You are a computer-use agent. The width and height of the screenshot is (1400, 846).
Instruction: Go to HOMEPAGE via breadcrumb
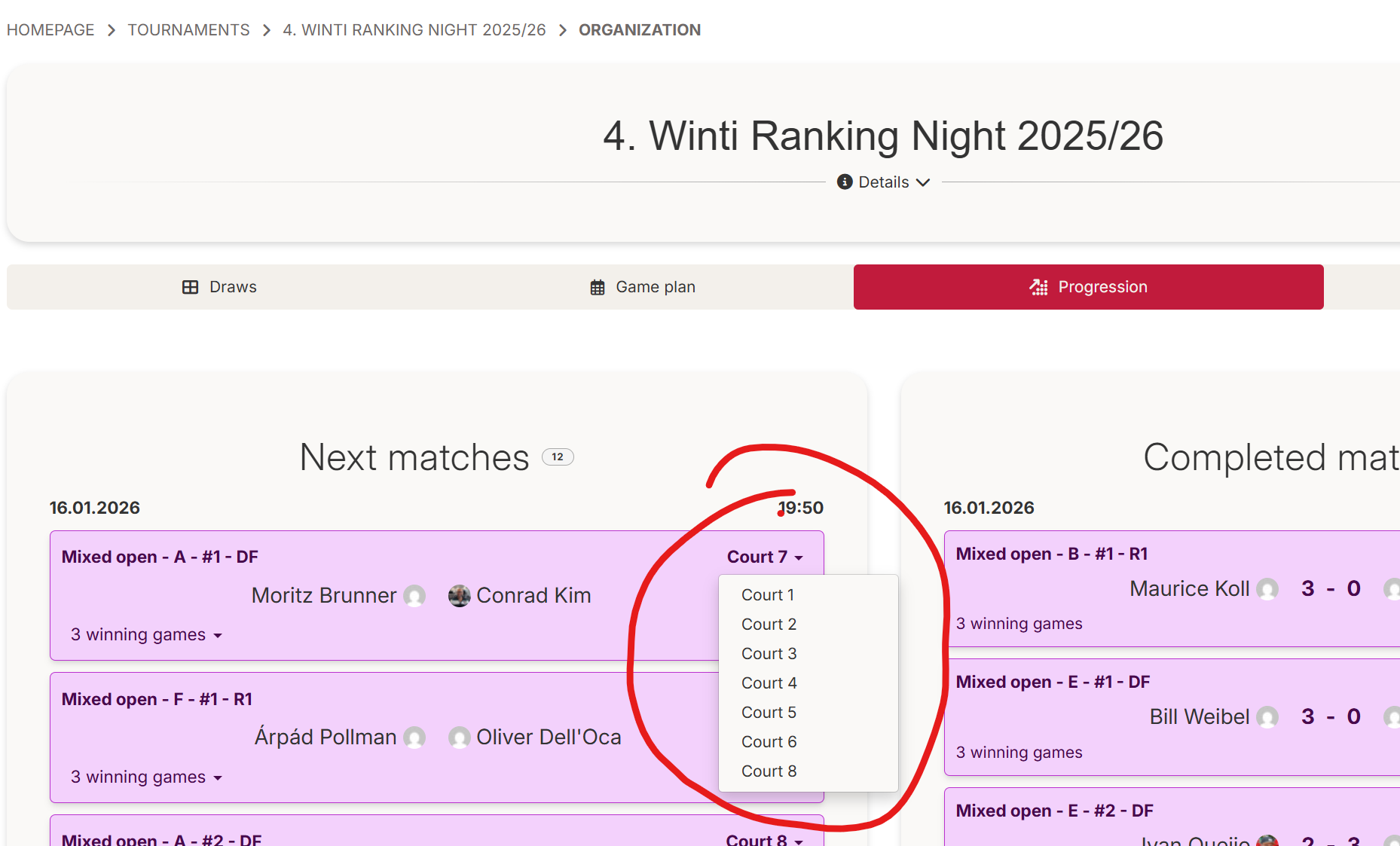pyautogui.click(x=50, y=30)
